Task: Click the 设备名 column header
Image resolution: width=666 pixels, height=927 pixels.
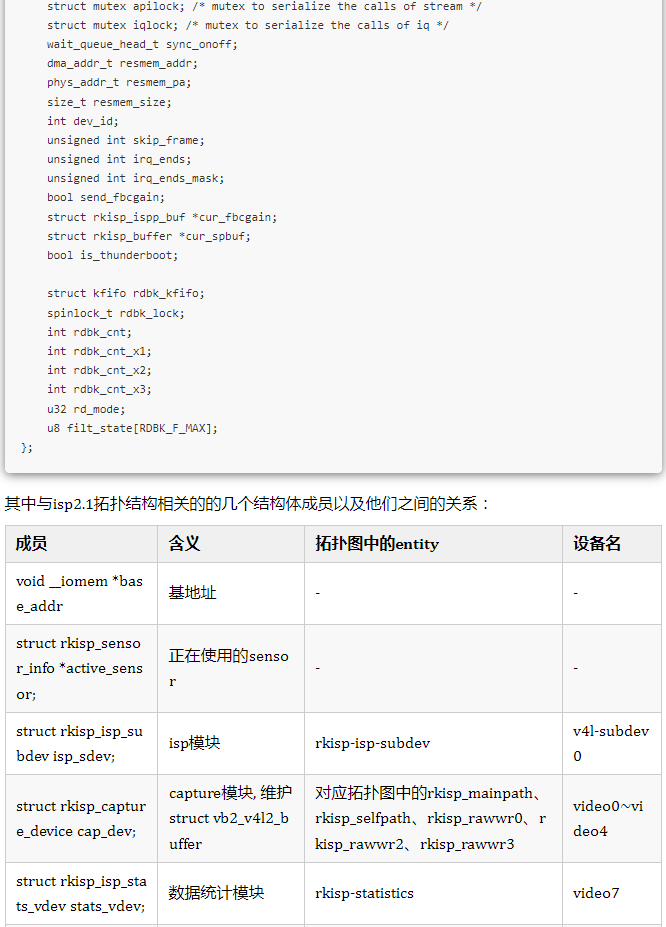Action: tap(597, 544)
